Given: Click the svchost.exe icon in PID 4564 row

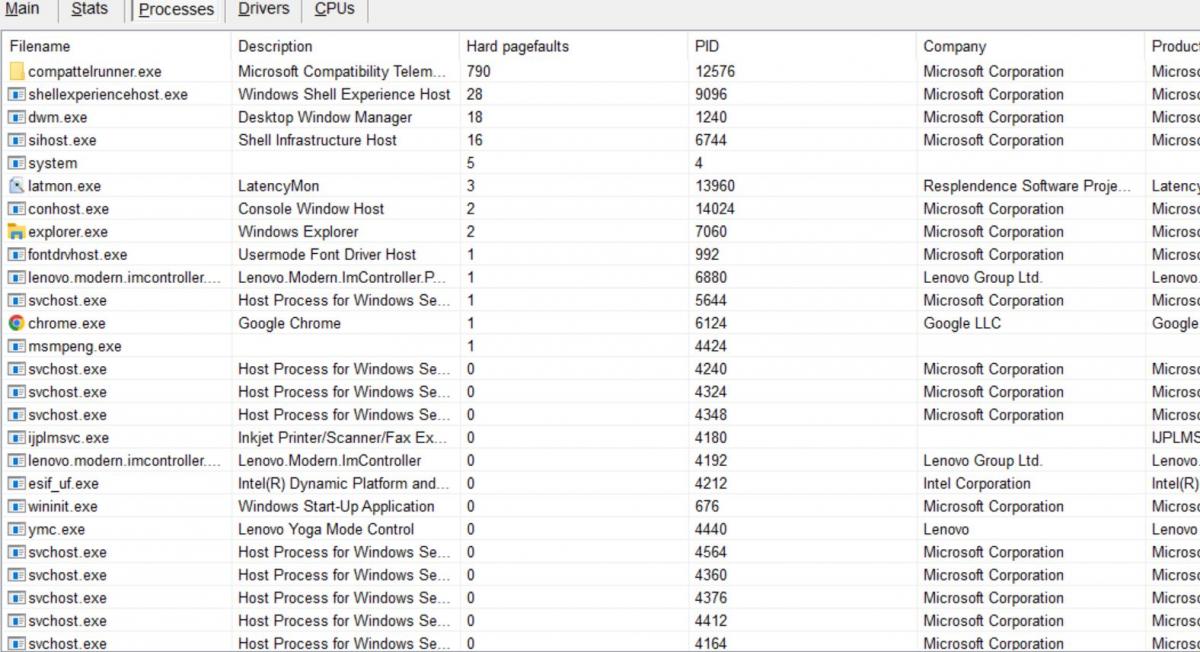Looking at the screenshot, I should (x=17, y=553).
